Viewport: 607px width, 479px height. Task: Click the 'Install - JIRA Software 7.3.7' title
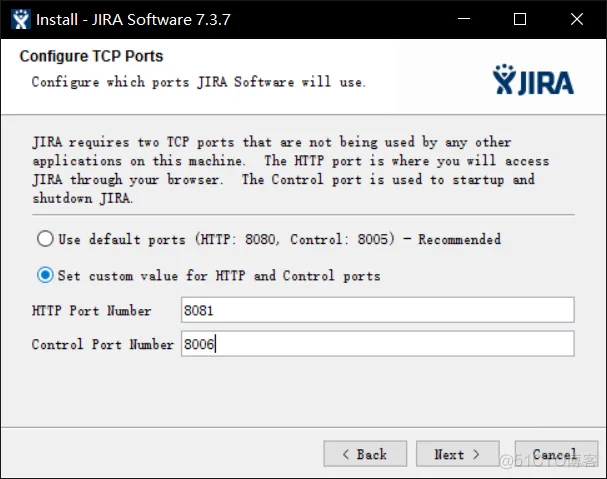tap(133, 20)
